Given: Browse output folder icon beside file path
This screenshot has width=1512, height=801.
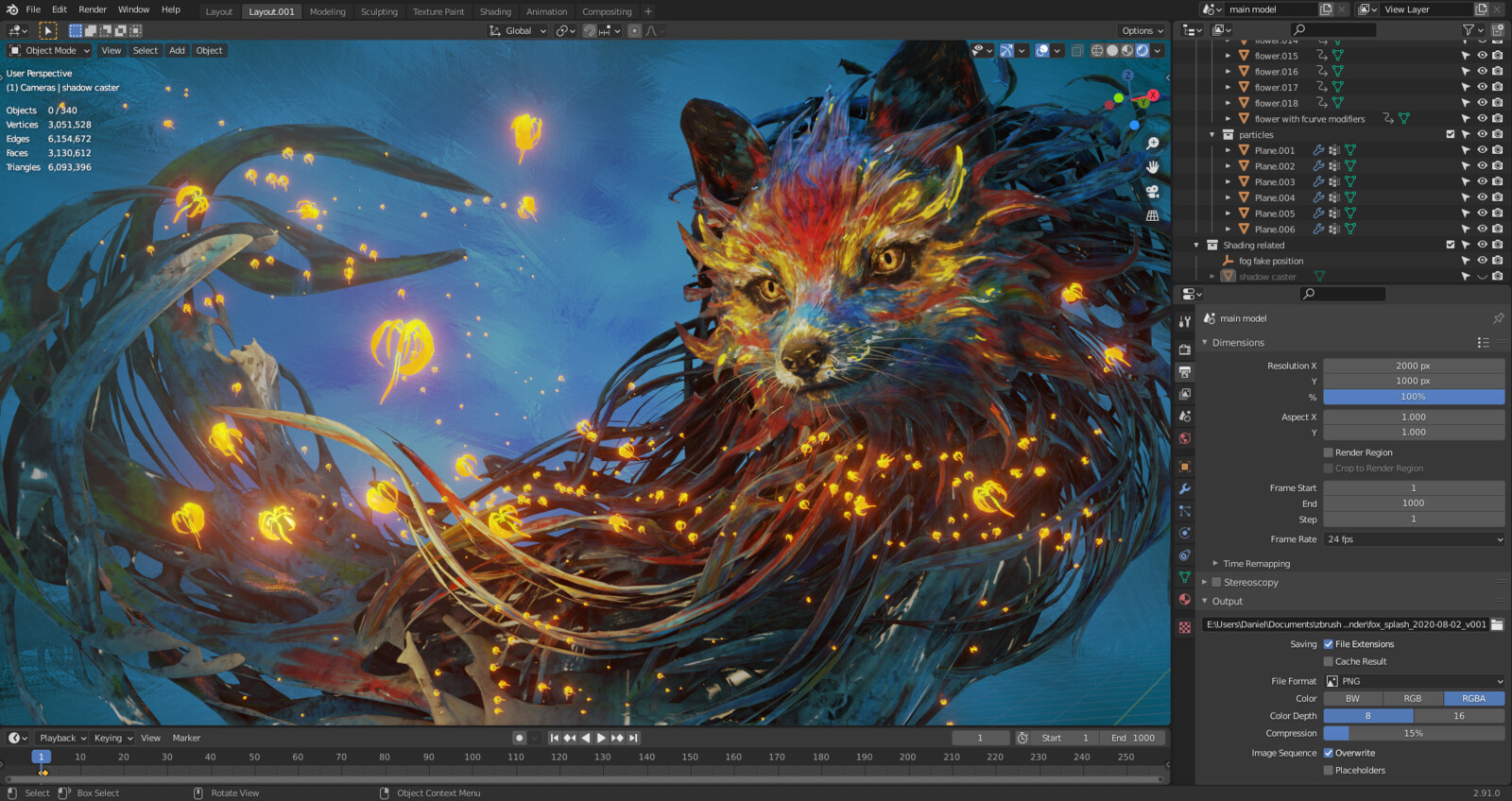Looking at the screenshot, I should pos(1497,624).
